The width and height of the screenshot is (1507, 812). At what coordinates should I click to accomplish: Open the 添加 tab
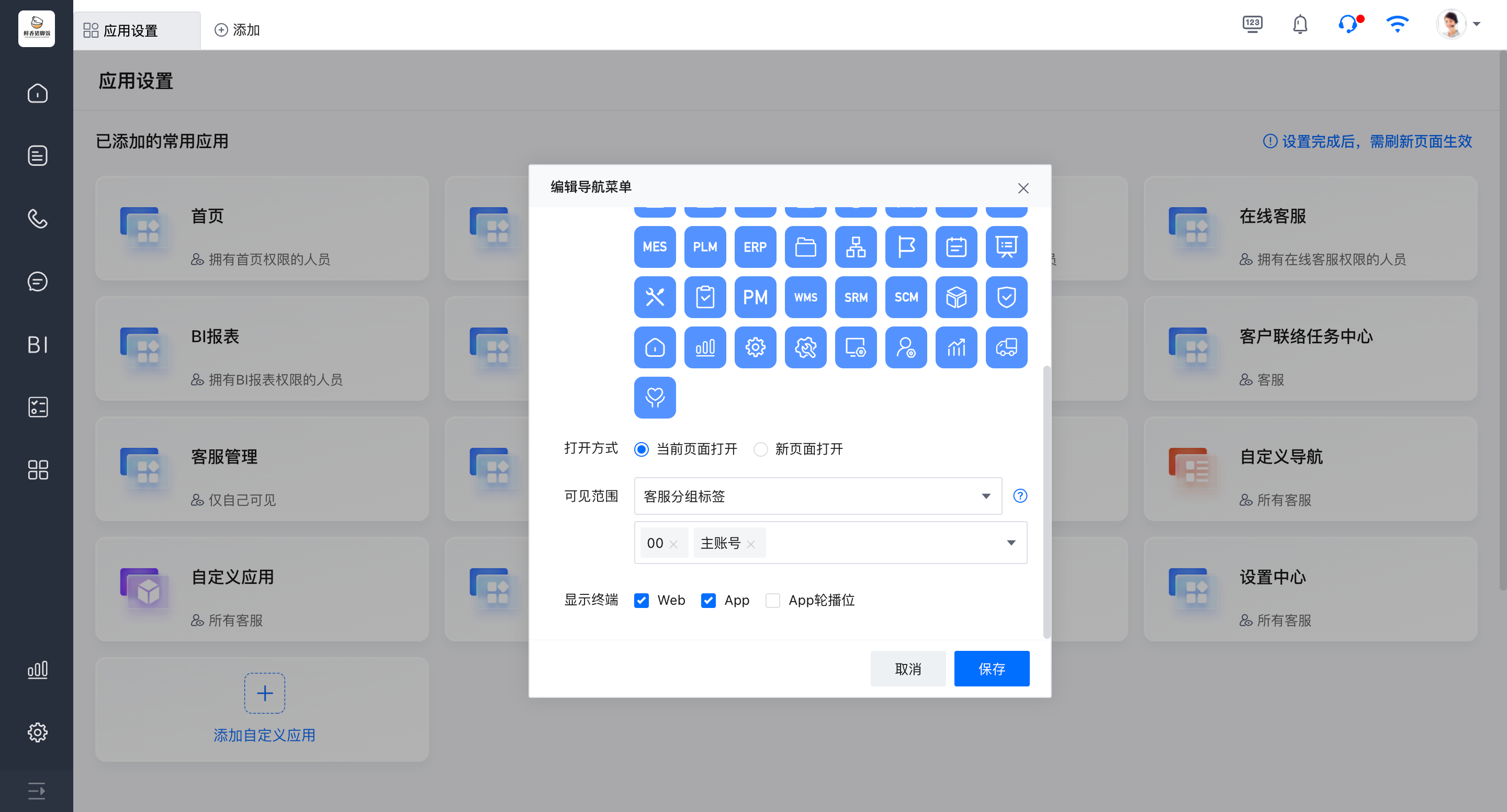coord(238,30)
